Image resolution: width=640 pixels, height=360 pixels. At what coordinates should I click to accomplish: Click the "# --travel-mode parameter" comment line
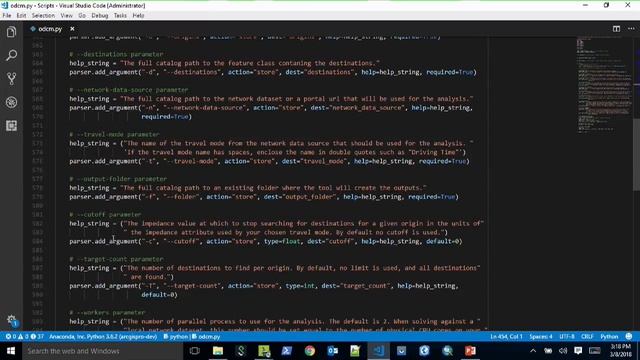114,134
